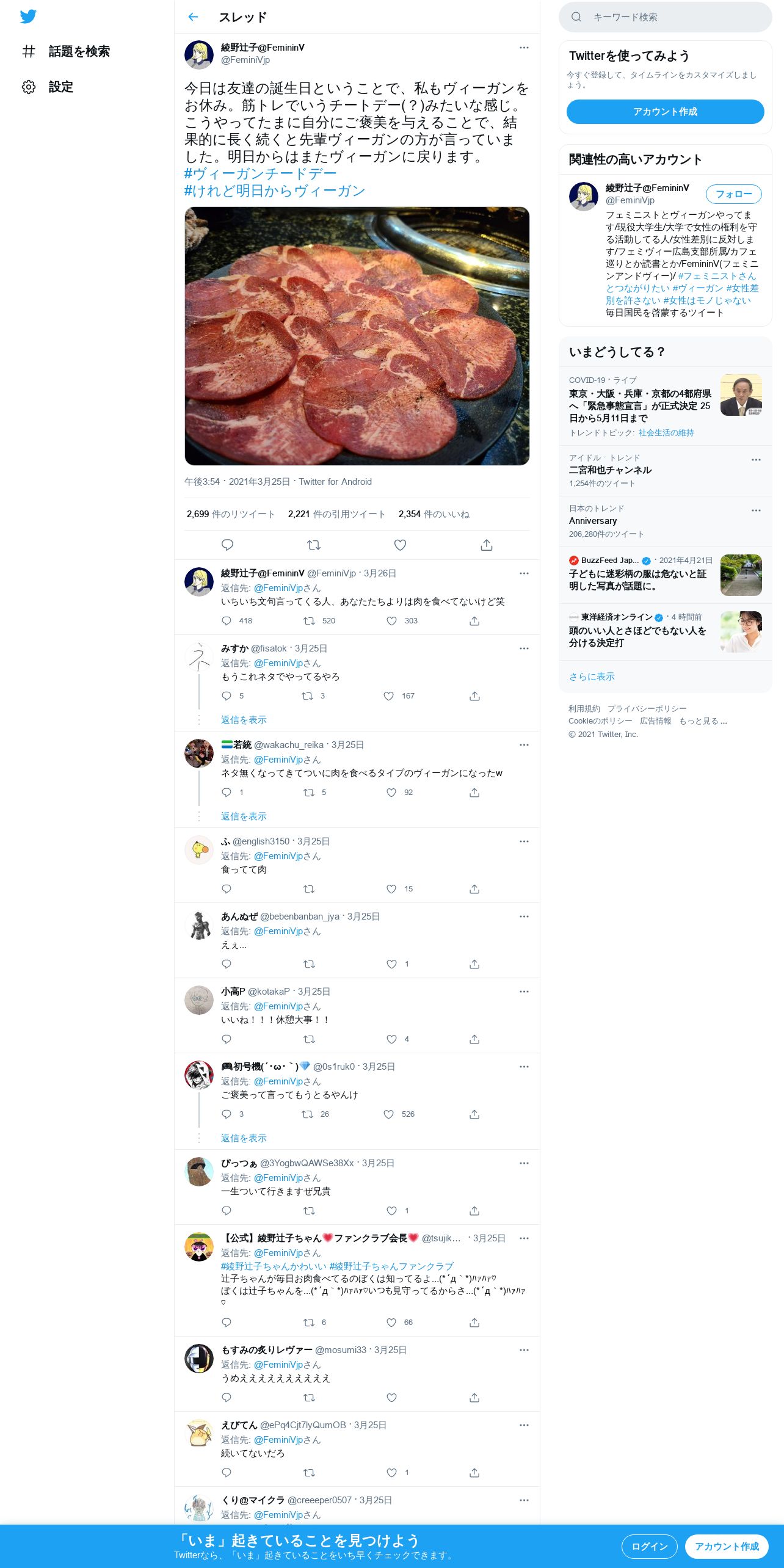Screen dimensions: 784x1568
Task: Show replies under 若統's comment
Action: coord(244,816)
